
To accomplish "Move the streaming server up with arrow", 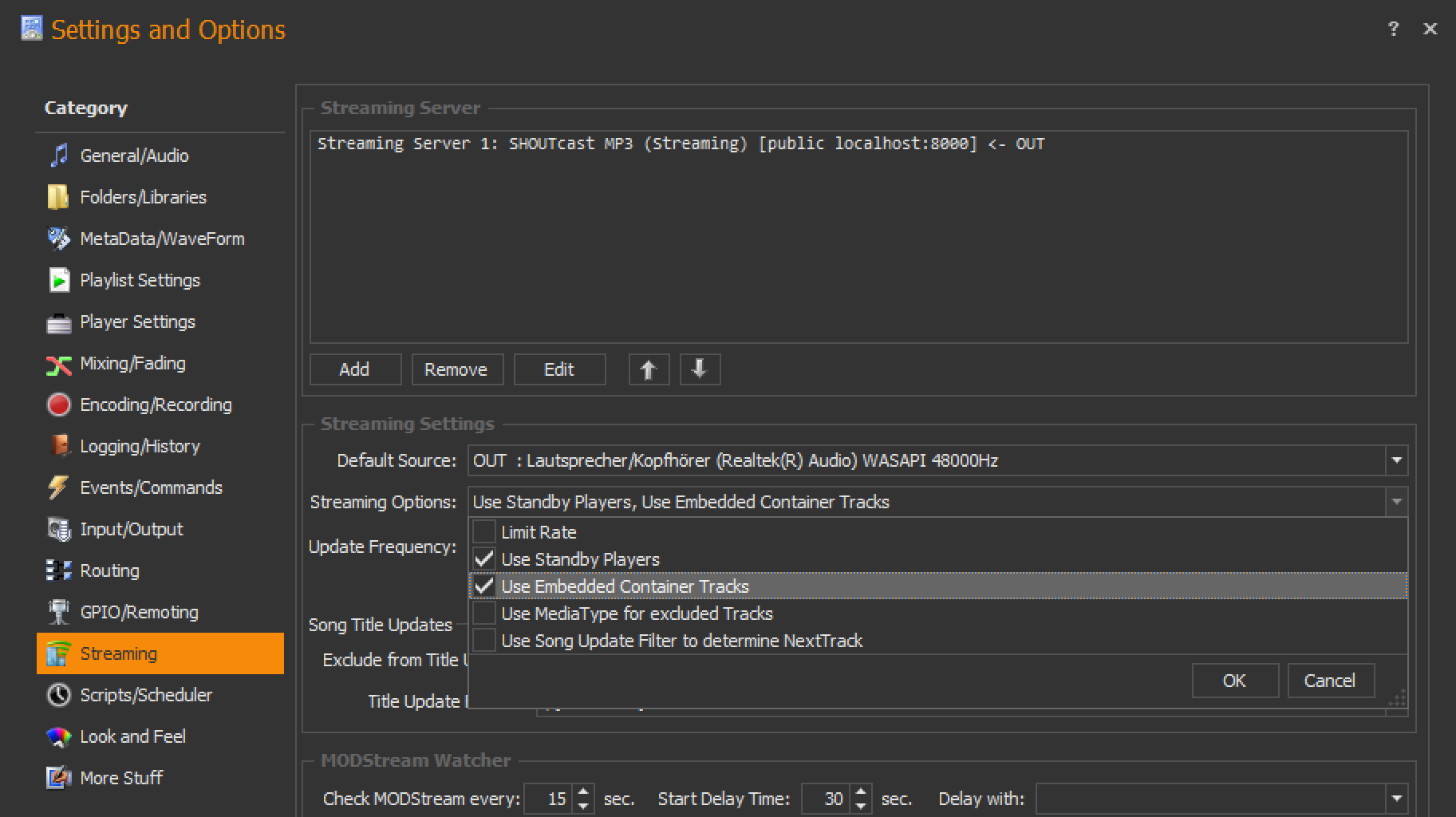I will pos(648,369).
